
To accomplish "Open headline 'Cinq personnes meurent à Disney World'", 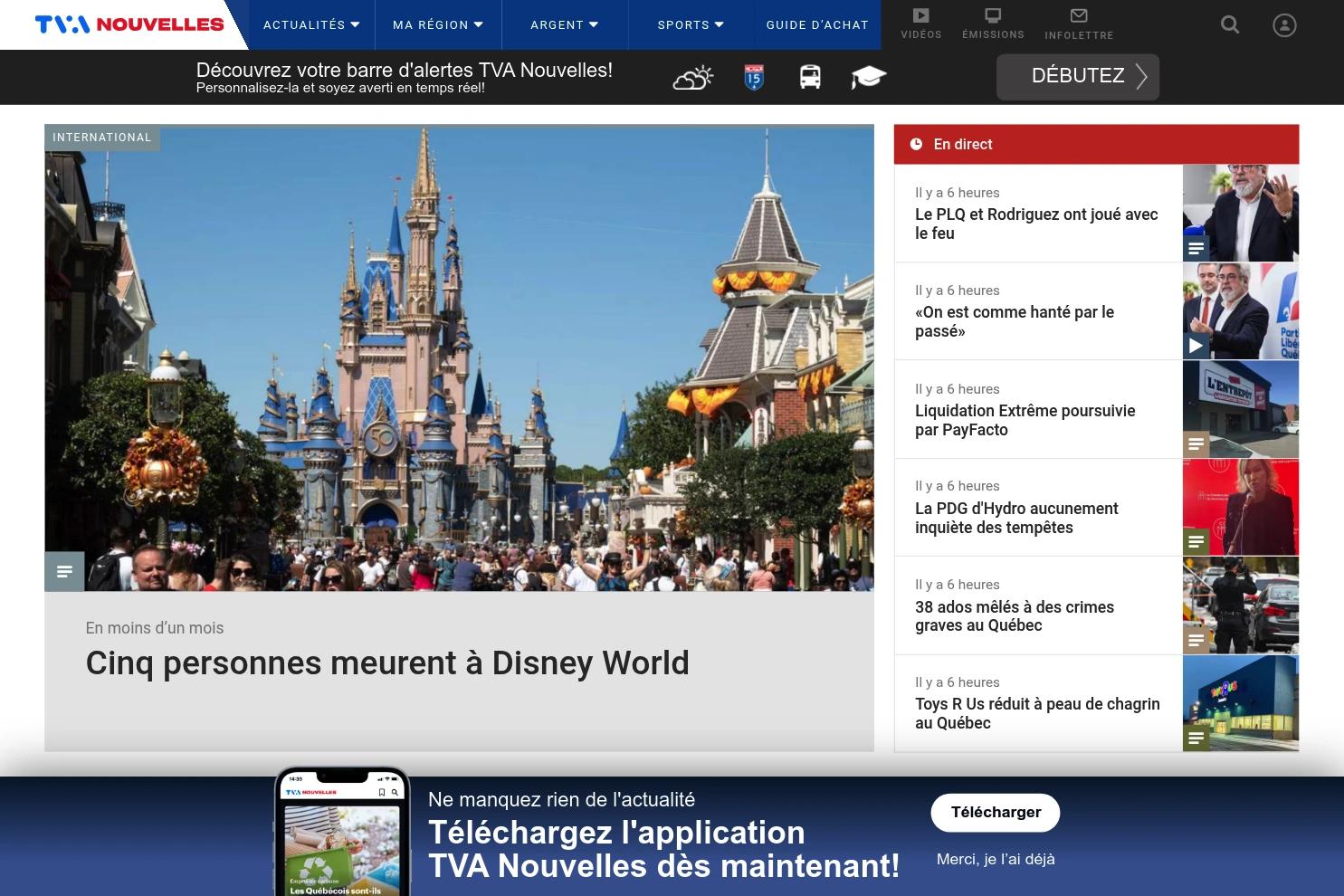I will click(387, 663).
